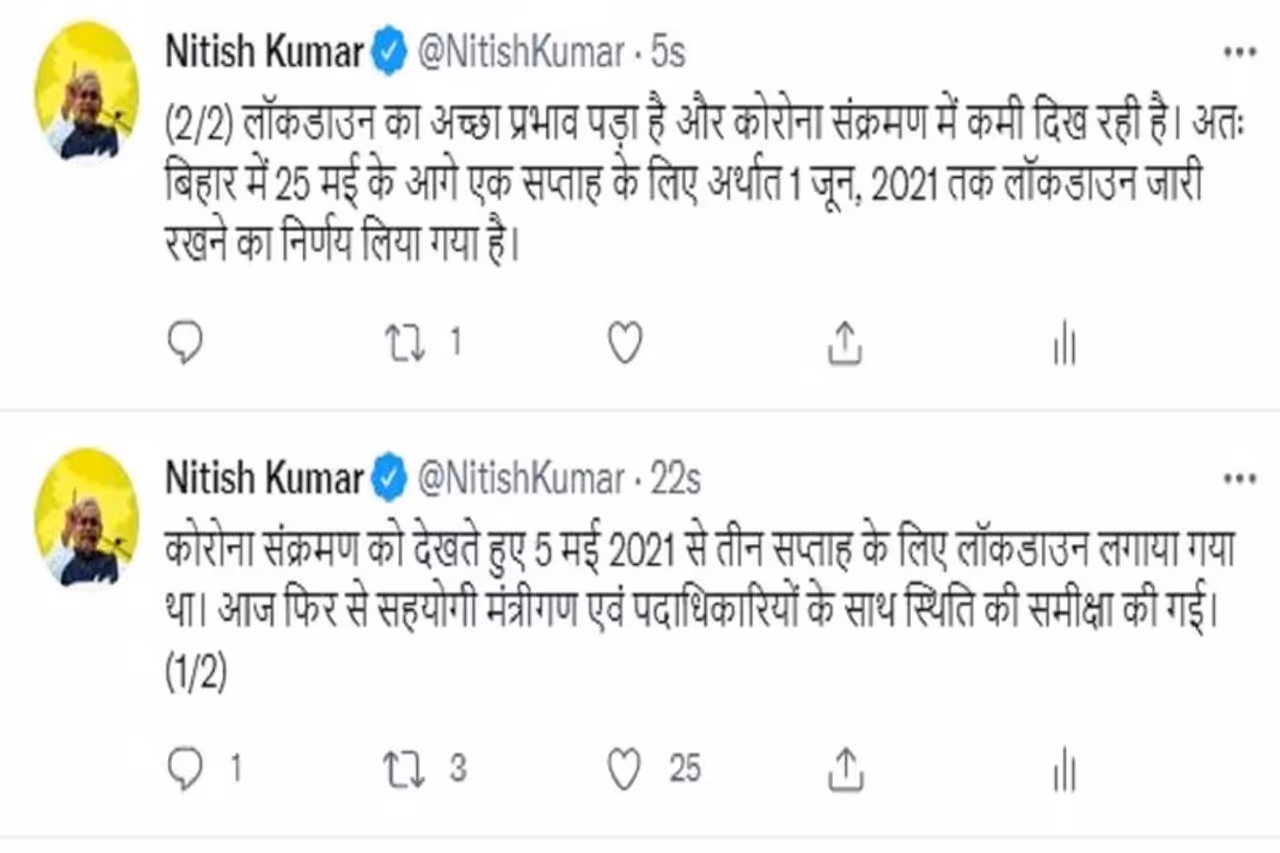Open @NitishKumar handle on the bottom tweet
The height and width of the screenshot is (853, 1280).
point(520,479)
